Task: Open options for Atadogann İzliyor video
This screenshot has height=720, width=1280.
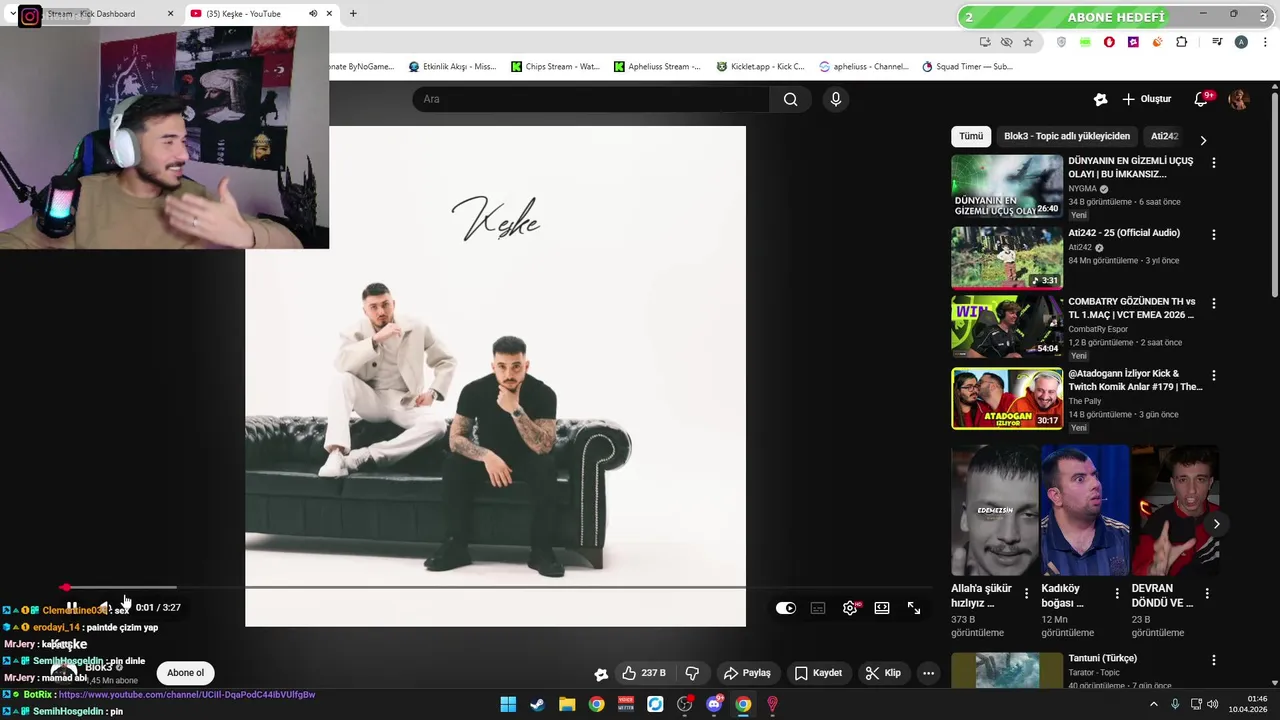Action: click(1214, 375)
